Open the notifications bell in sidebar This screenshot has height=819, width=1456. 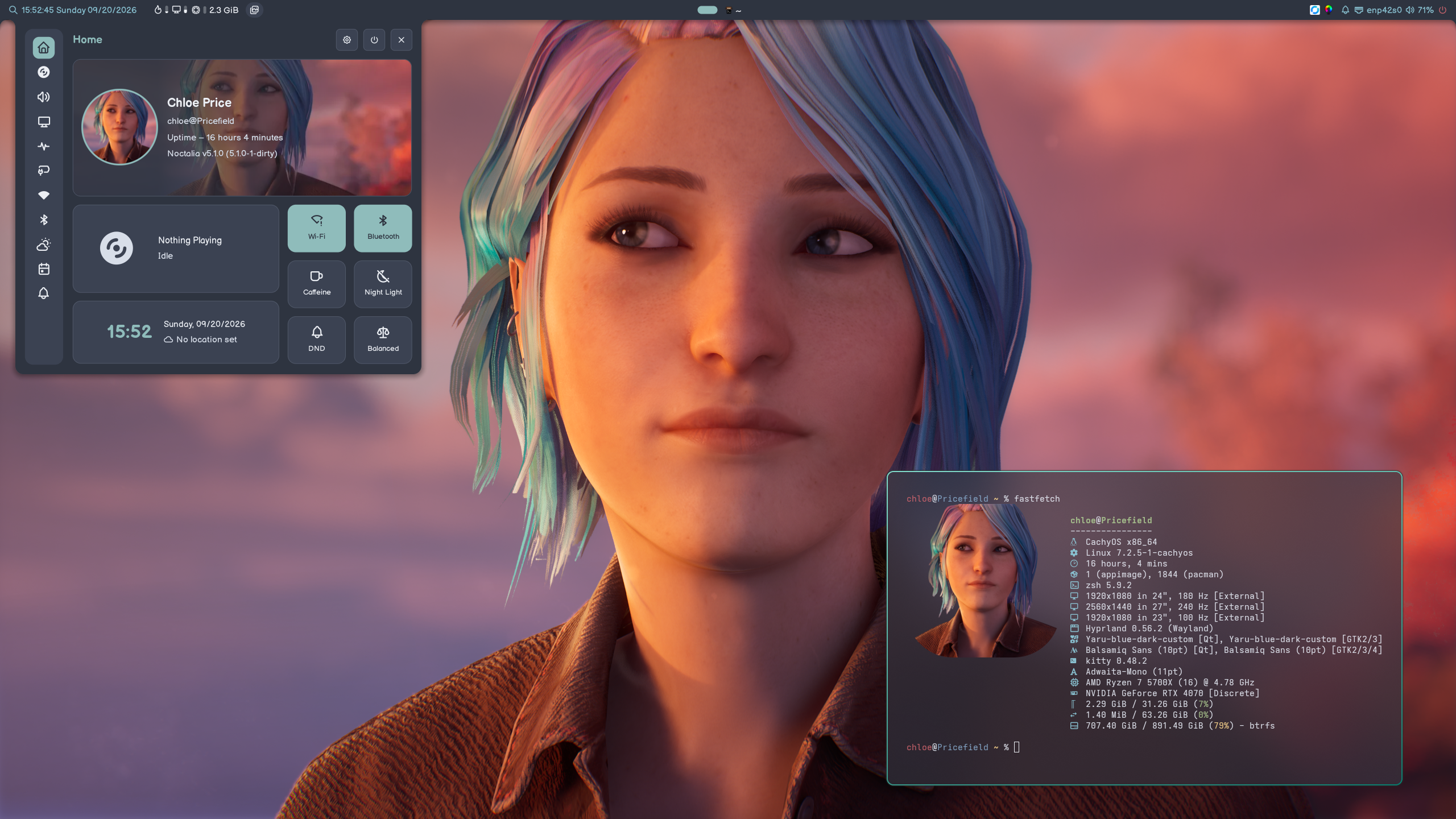coord(44,293)
